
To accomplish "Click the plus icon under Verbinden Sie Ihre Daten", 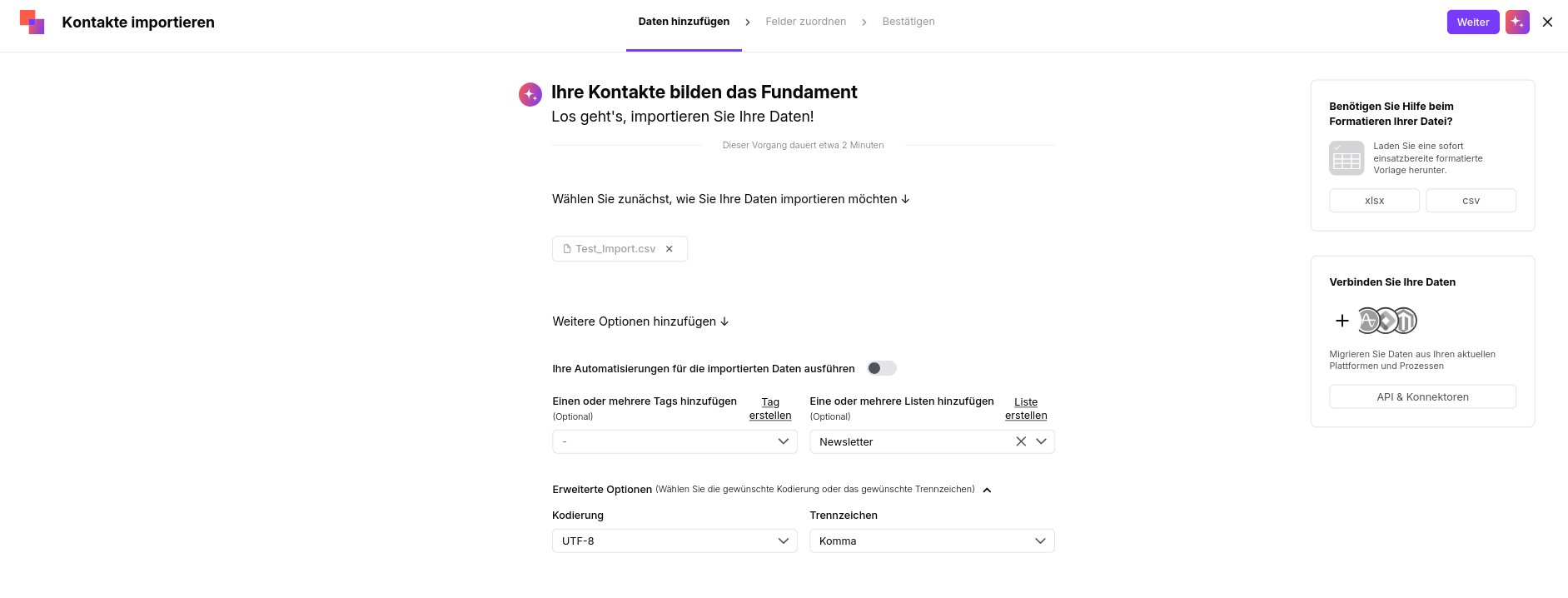I will pos(1342,321).
